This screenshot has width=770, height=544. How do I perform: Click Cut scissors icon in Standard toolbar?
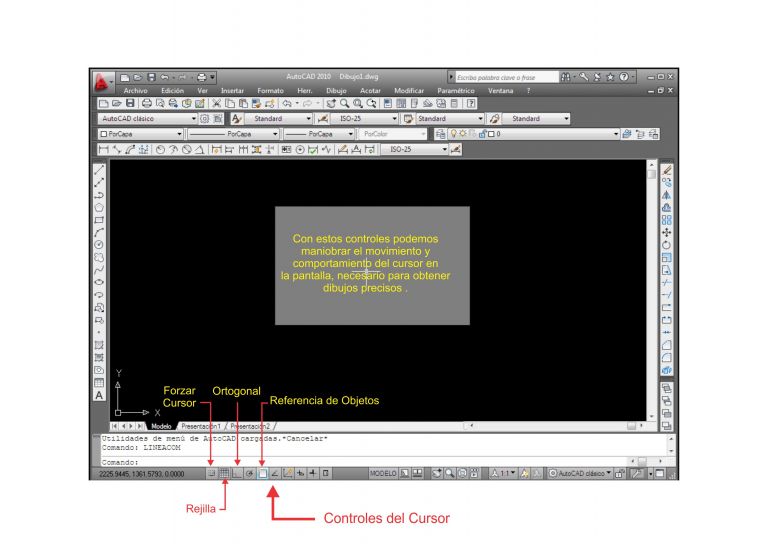click(216, 104)
